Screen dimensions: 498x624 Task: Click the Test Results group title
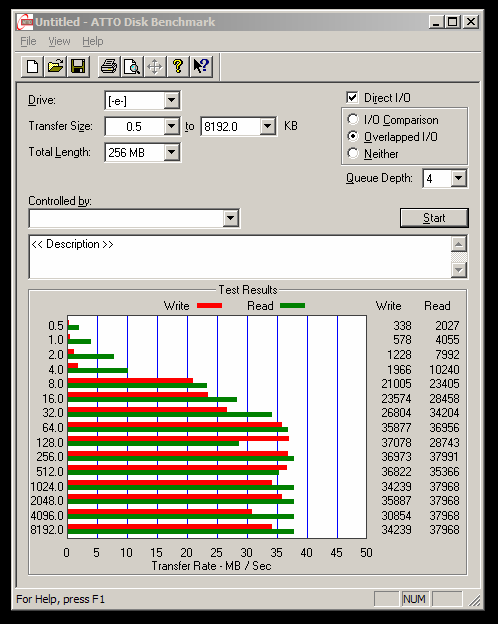pos(248,290)
